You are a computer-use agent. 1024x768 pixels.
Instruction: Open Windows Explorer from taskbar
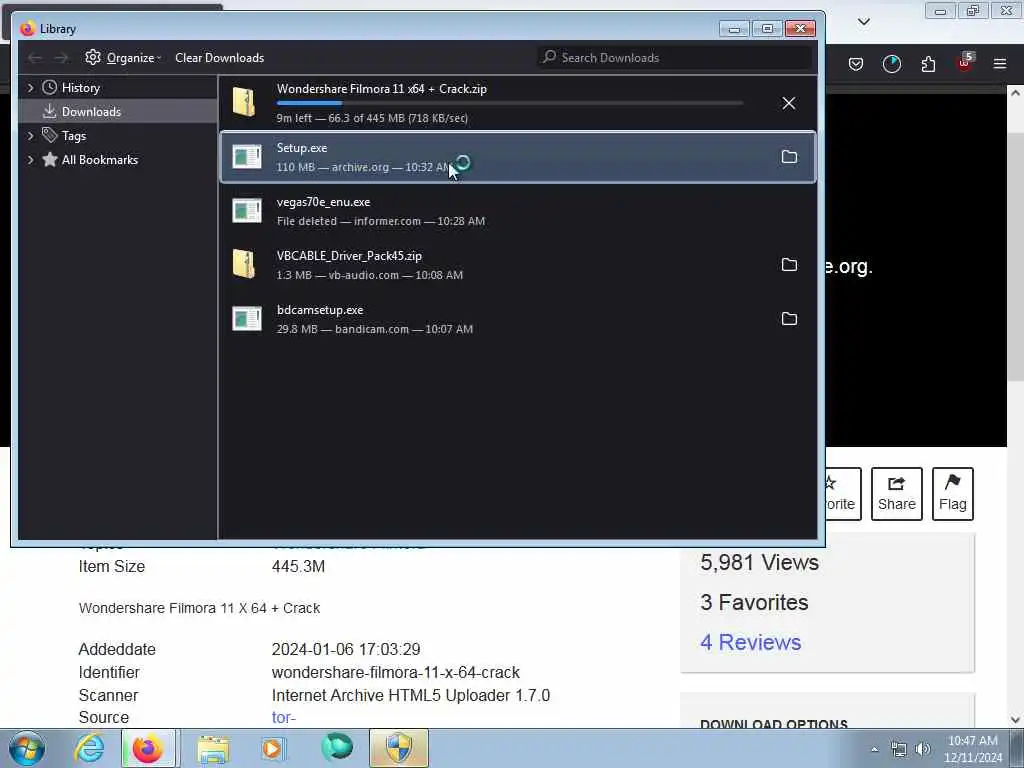[213, 748]
